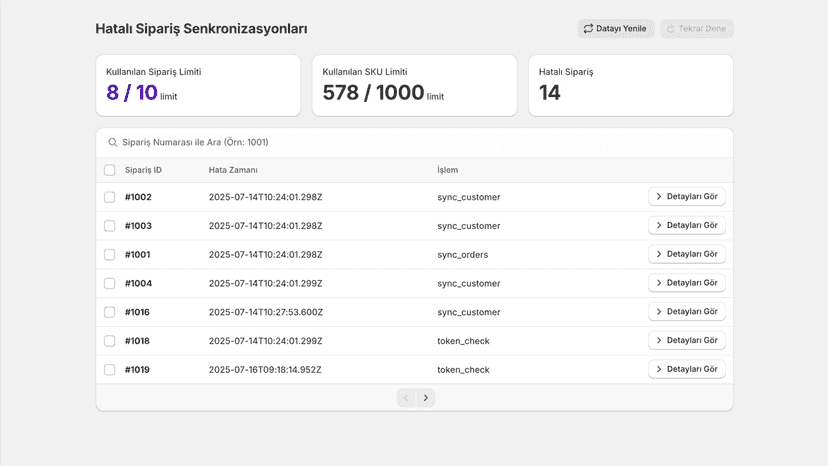Check the box for order #1004
Image resolution: width=828 pixels, height=466 pixels.
pyautogui.click(x=109, y=283)
